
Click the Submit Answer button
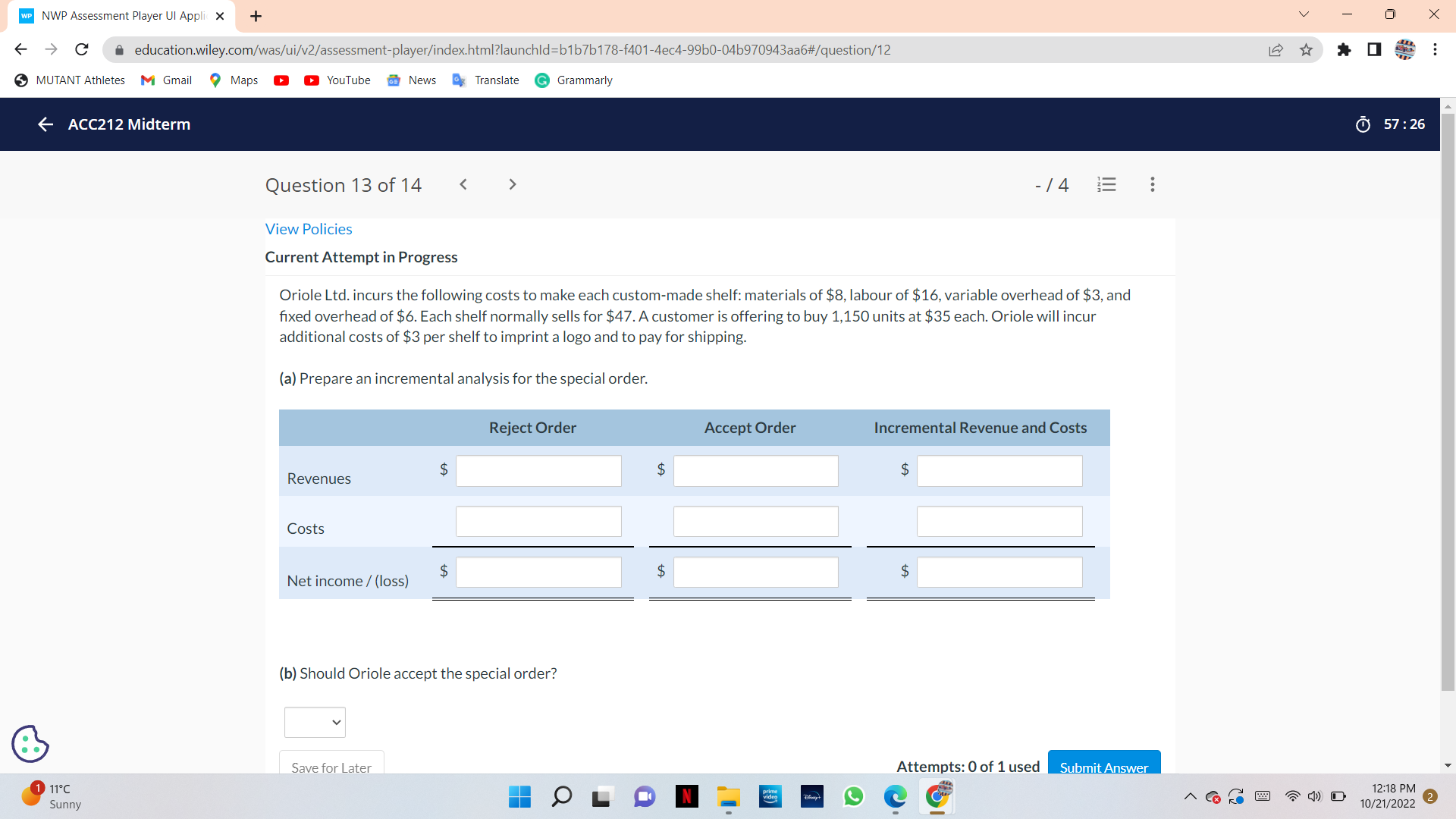pos(1104,767)
